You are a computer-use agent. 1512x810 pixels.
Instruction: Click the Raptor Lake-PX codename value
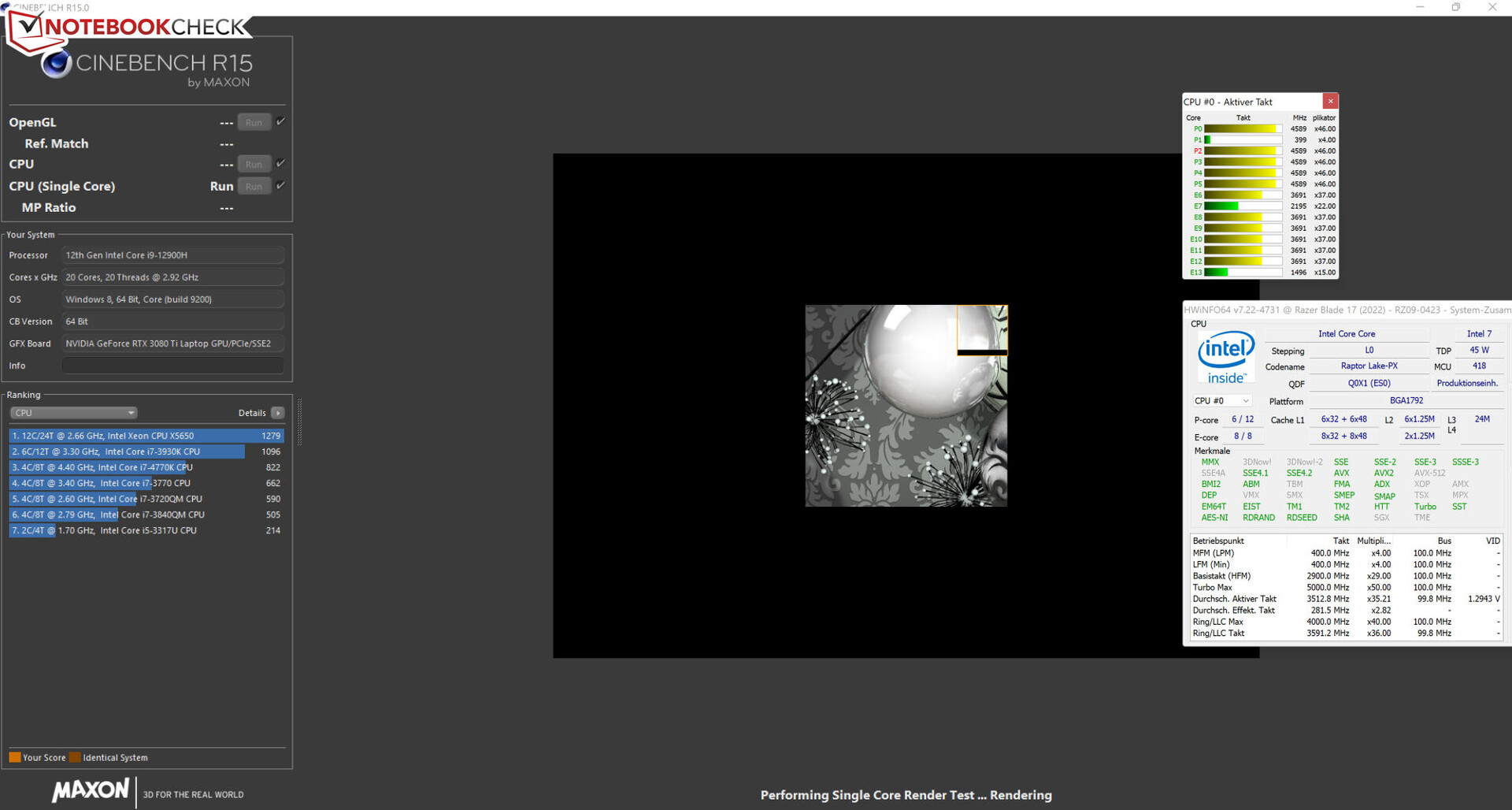pyautogui.click(x=1369, y=366)
